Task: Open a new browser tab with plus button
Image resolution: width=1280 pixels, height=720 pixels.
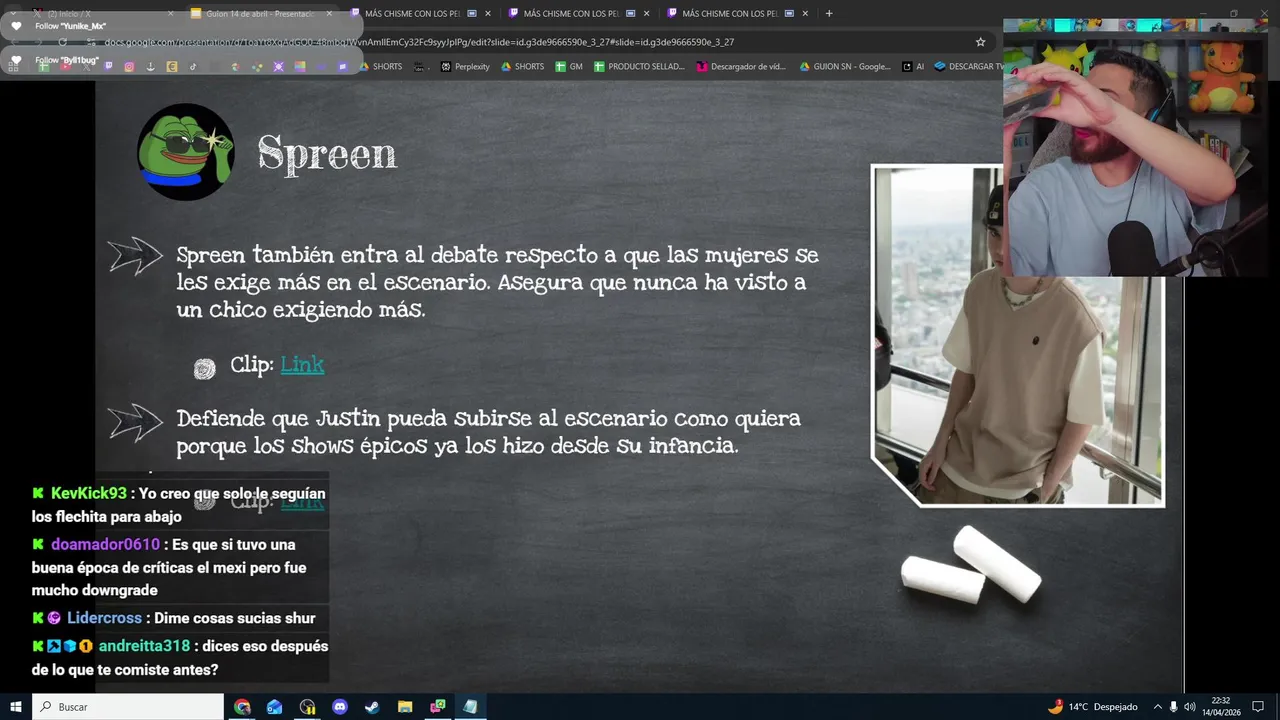Action: click(x=829, y=13)
